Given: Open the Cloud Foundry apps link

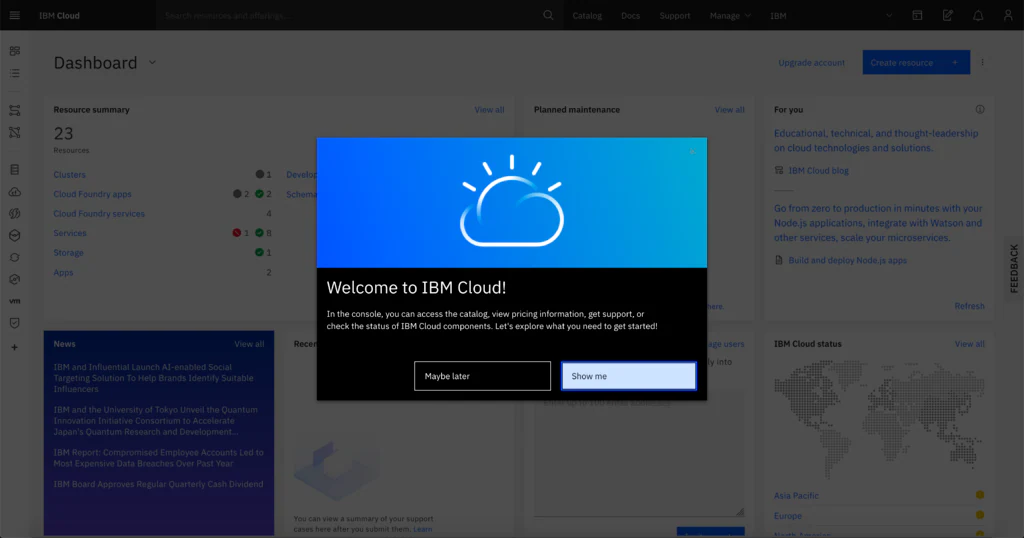Looking at the screenshot, I should click(x=92, y=195).
